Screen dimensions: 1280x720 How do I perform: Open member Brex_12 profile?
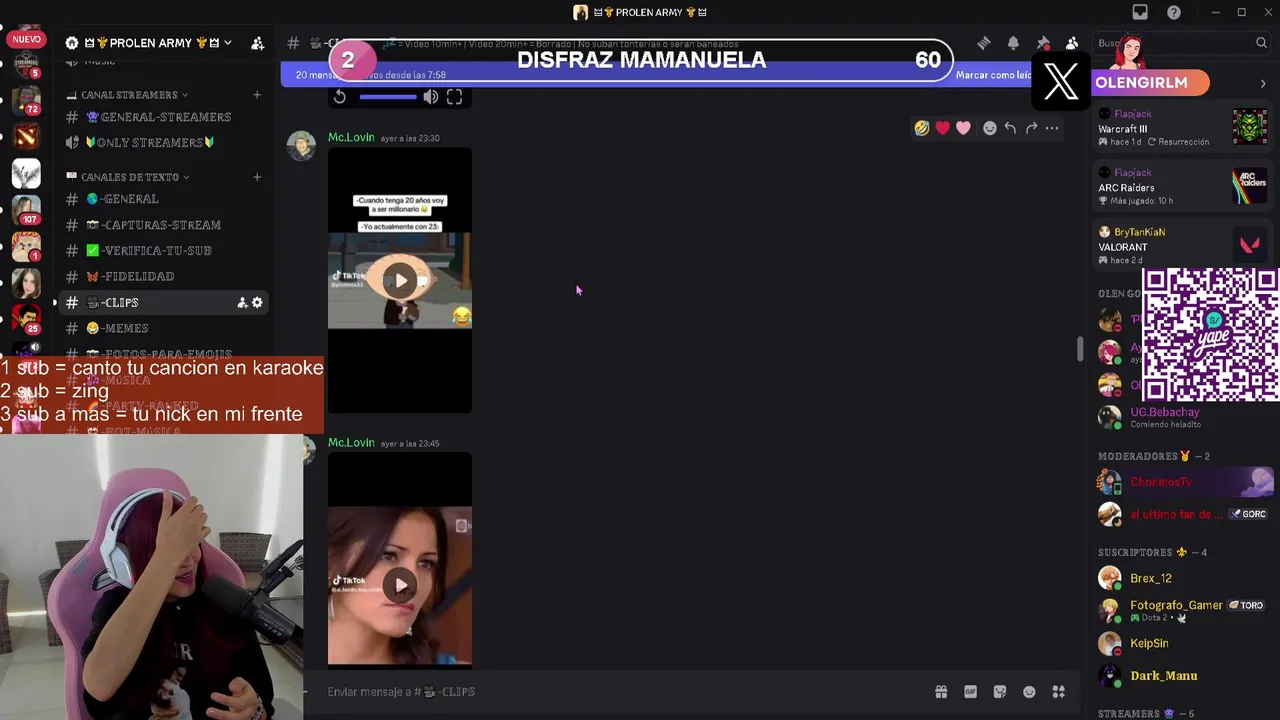(1183, 578)
